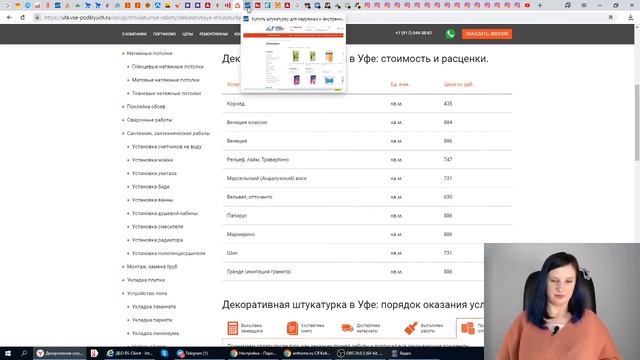Click the browser address bar URL
Screen dimensions: 640x360
coord(143,18)
